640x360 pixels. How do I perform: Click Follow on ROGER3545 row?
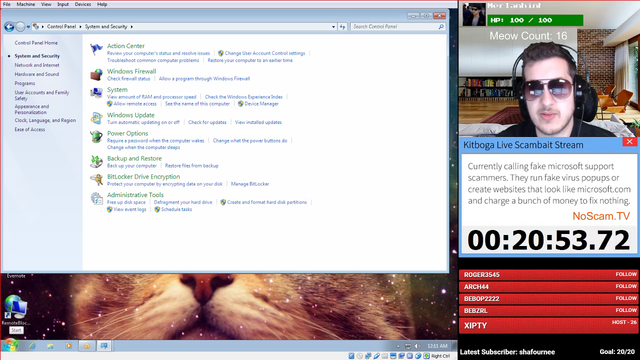coord(626,274)
